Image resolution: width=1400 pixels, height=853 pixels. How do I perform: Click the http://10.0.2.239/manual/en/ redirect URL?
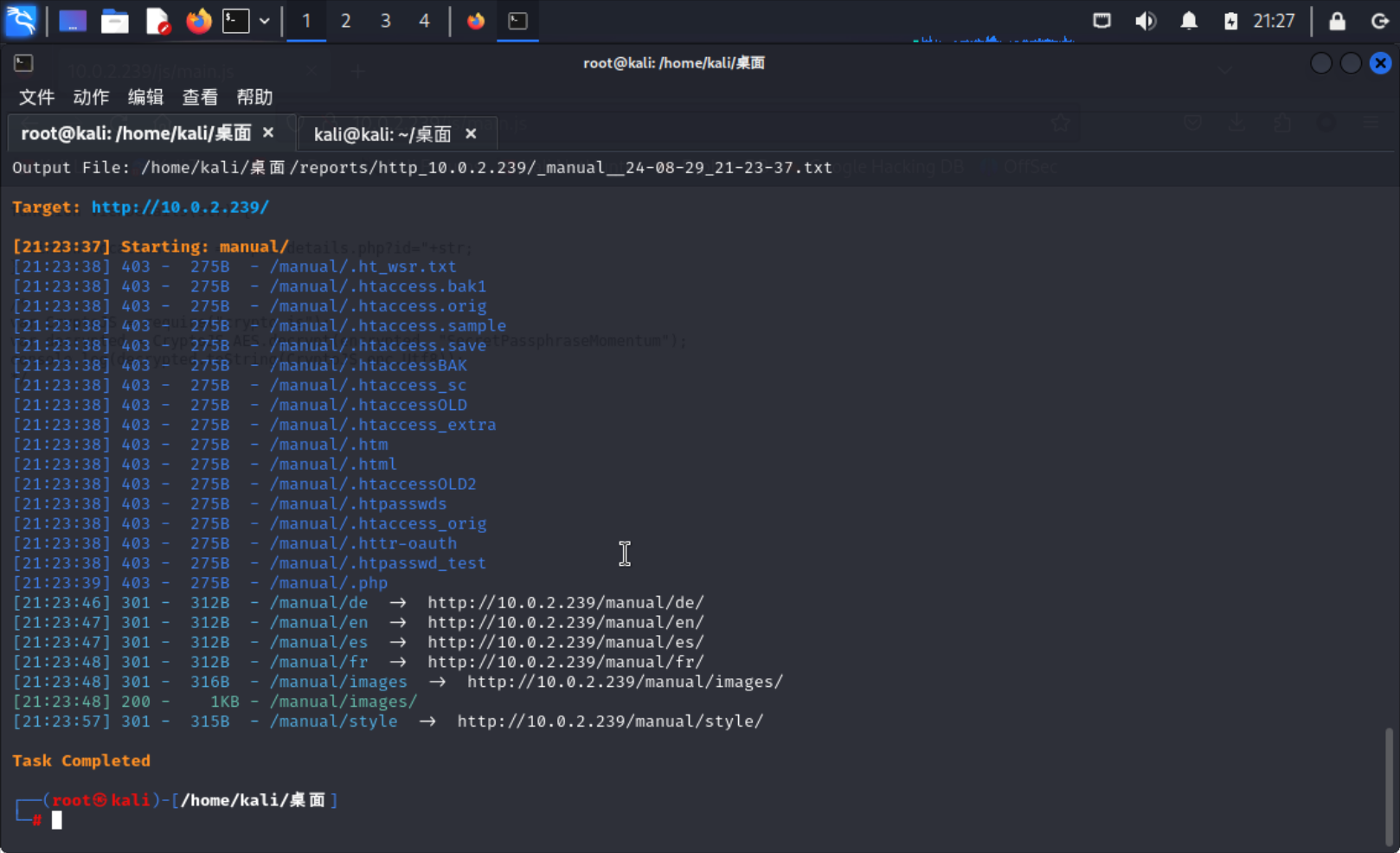(566, 622)
